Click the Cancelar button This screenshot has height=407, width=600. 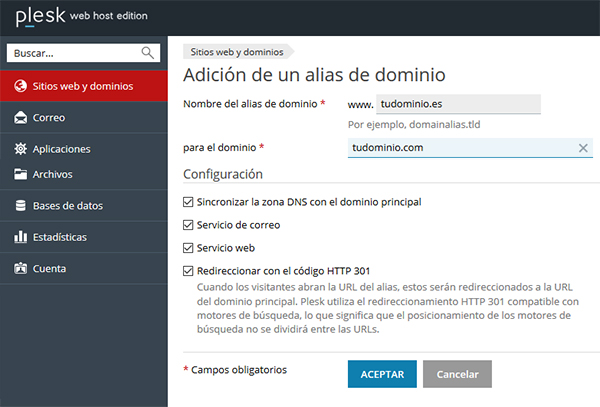457,374
